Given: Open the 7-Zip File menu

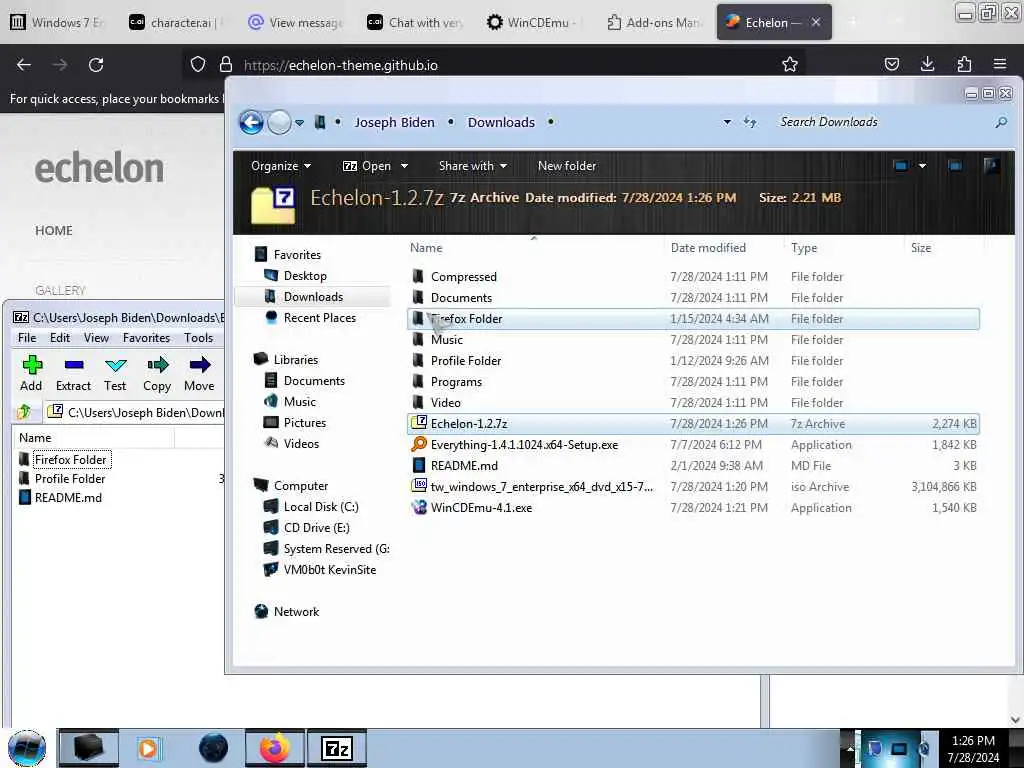Looking at the screenshot, I should (x=27, y=338).
